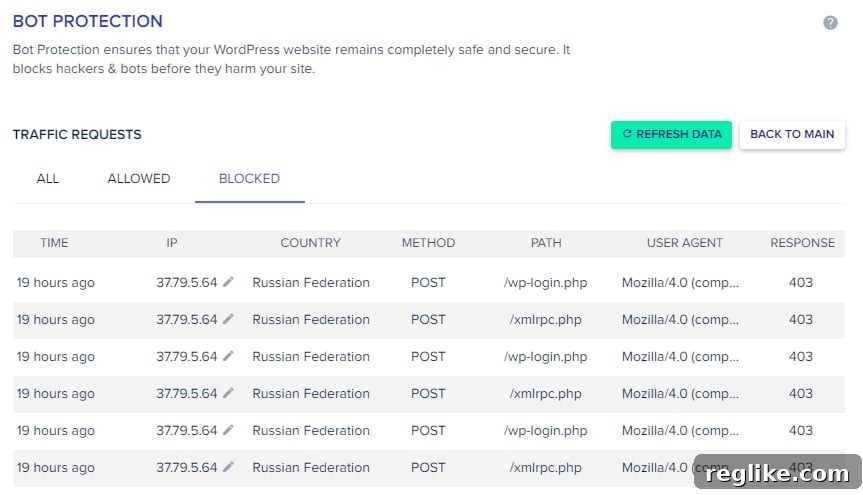
Task: Click the TIME column header
Action: coord(54,243)
